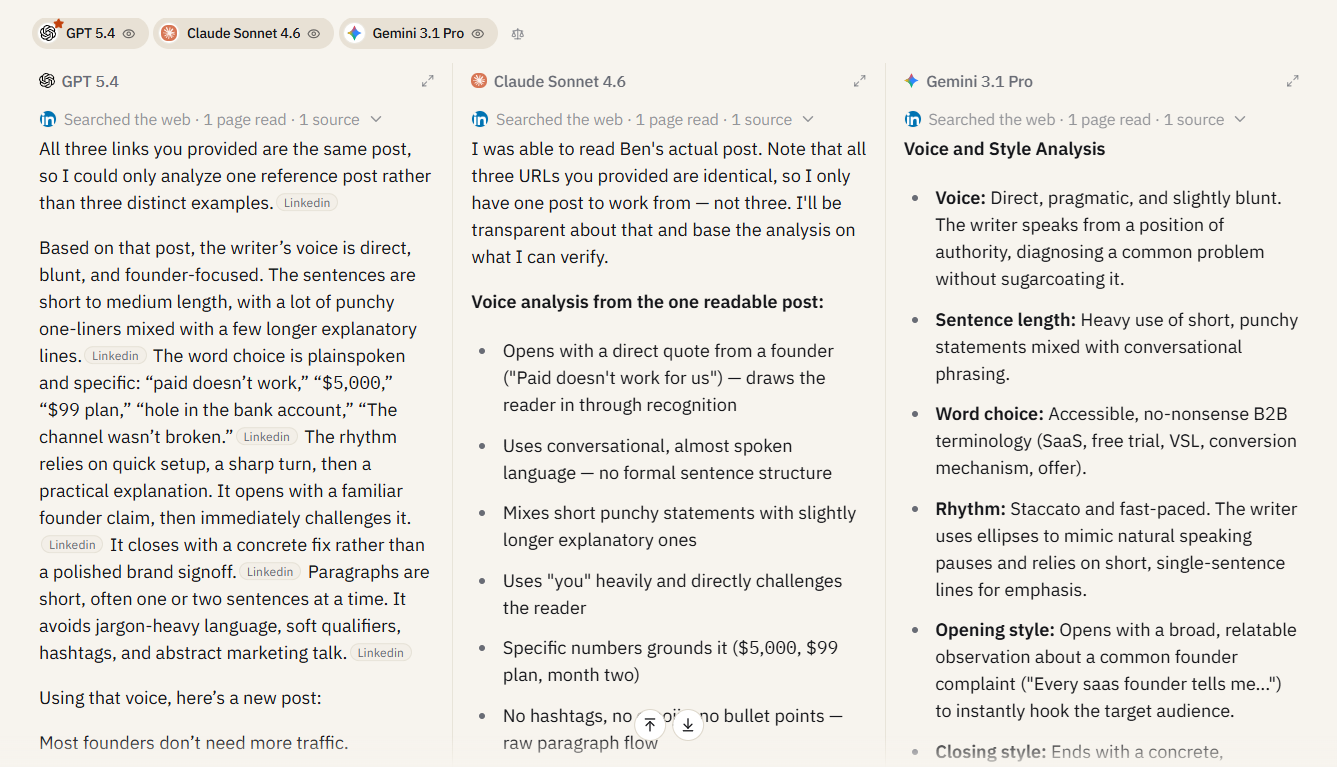Click the OpenAI logo in the GPT 5.4 column header
The width and height of the screenshot is (1337, 767).
47,81
